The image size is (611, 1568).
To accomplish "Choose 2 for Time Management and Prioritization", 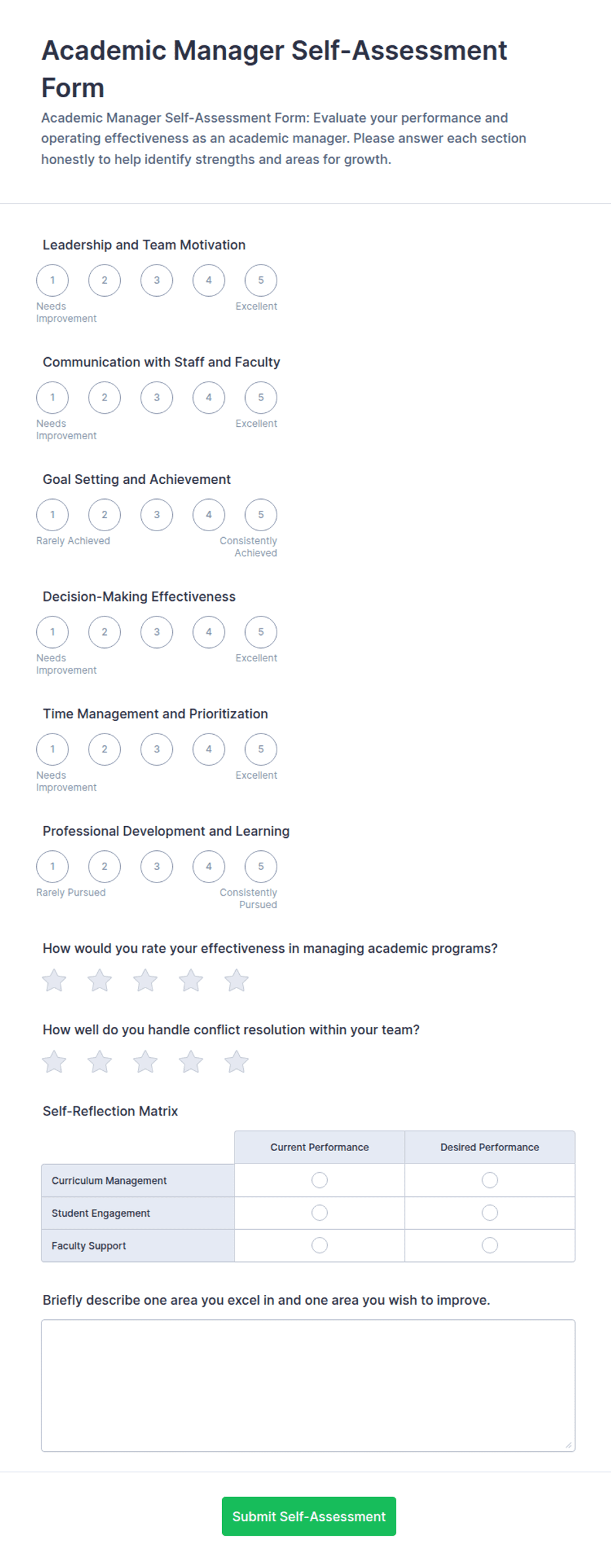I will [104, 749].
